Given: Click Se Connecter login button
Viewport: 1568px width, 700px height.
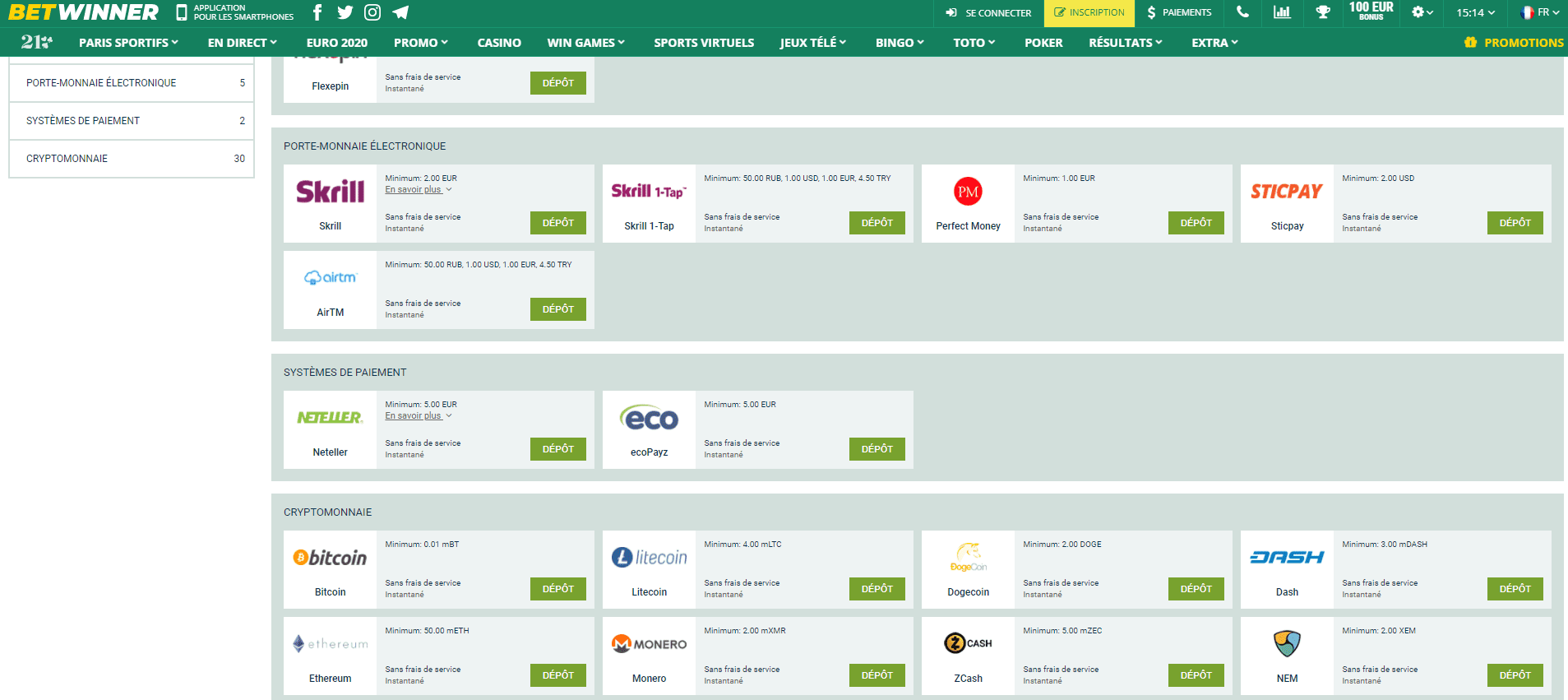Looking at the screenshot, I should [x=989, y=13].
